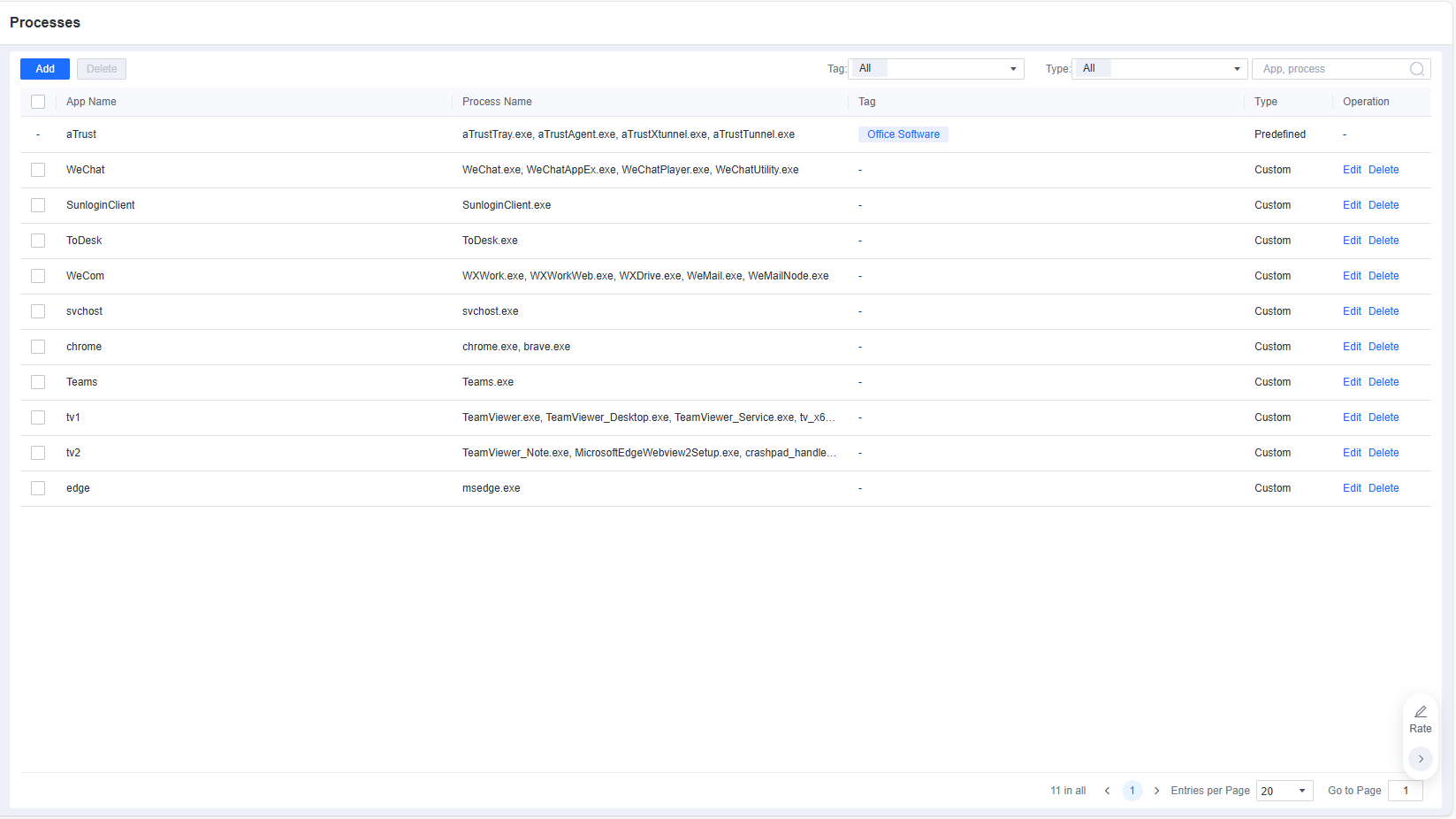The height and width of the screenshot is (819, 1456).
Task: Check the Teams row checkbox
Action: pyautogui.click(x=38, y=382)
